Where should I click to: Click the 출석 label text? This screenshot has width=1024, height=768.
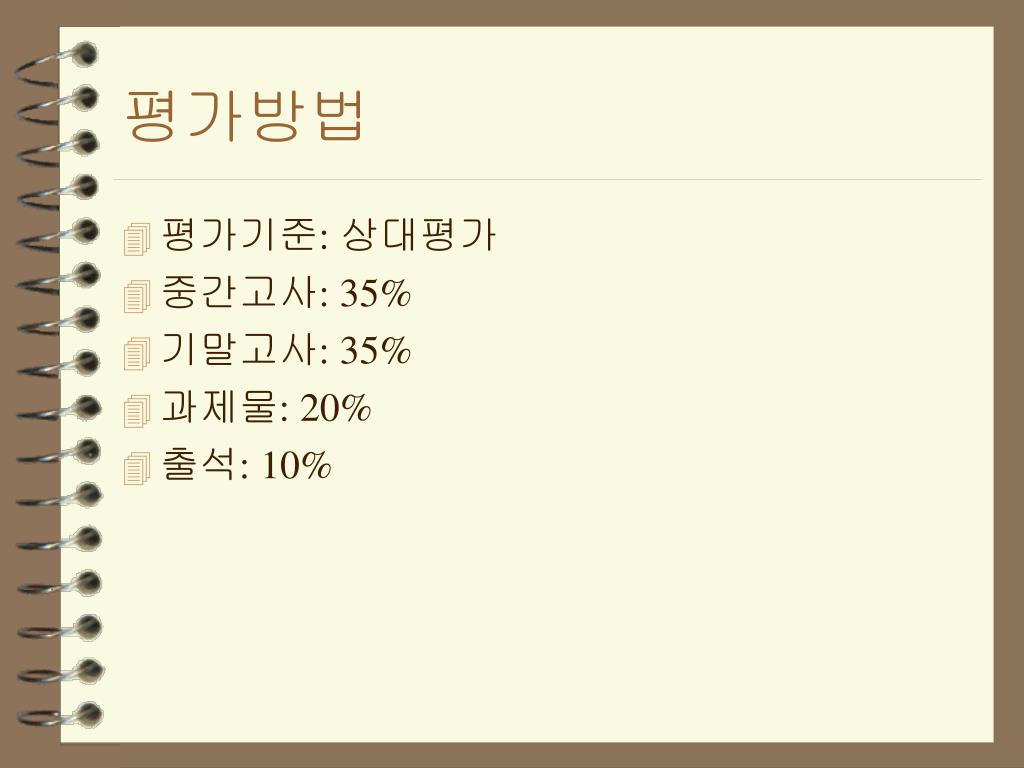pos(200,464)
